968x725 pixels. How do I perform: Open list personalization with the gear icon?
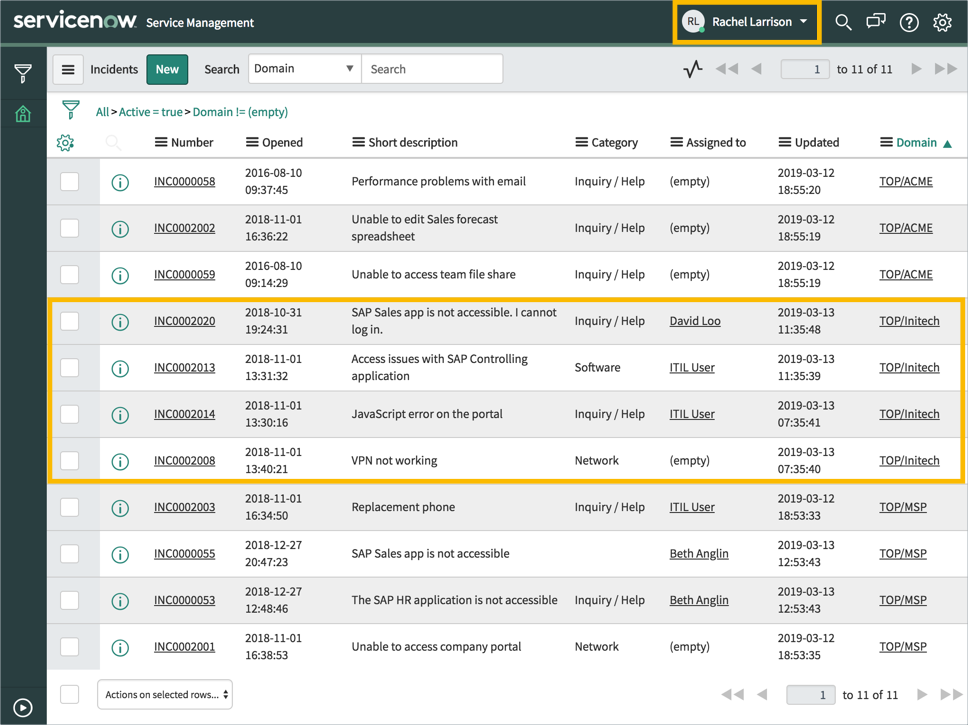pyautogui.click(x=65, y=142)
